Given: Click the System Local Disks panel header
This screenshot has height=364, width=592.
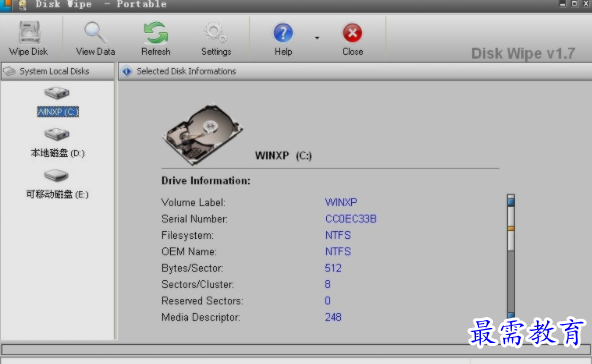Looking at the screenshot, I should (x=58, y=71).
